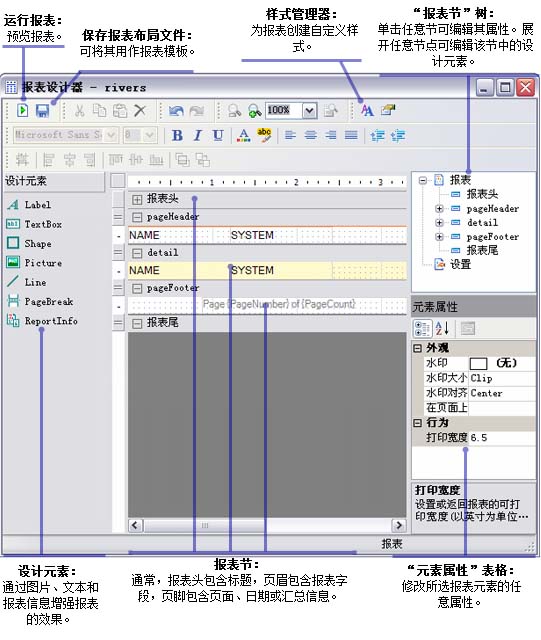Toggle Underline formatting

pyautogui.click(x=218, y=135)
